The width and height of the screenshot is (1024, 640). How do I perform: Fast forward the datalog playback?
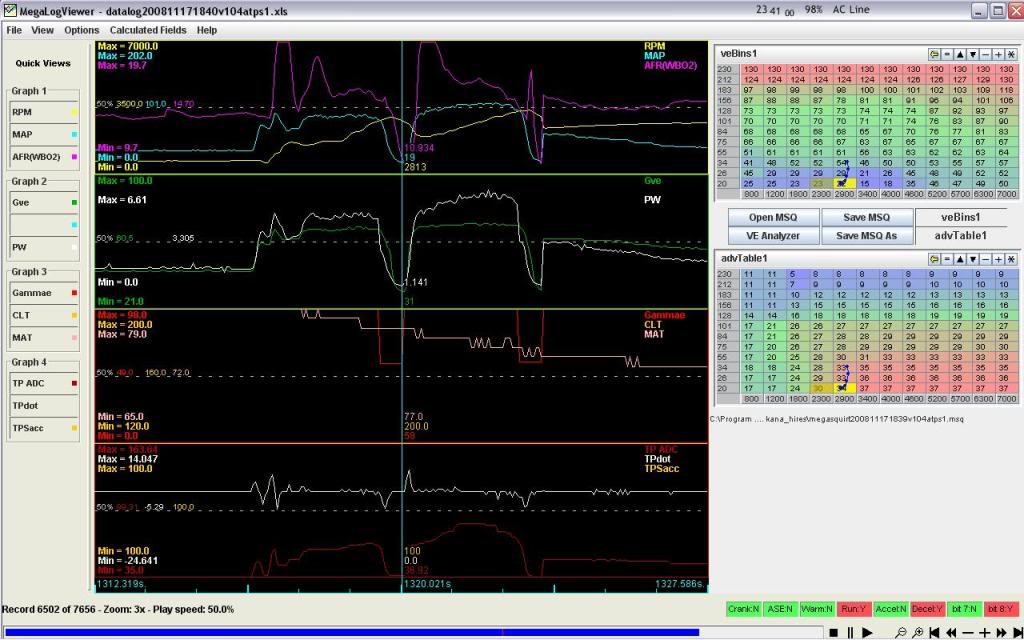pyautogui.click(x=1002, y=631)
